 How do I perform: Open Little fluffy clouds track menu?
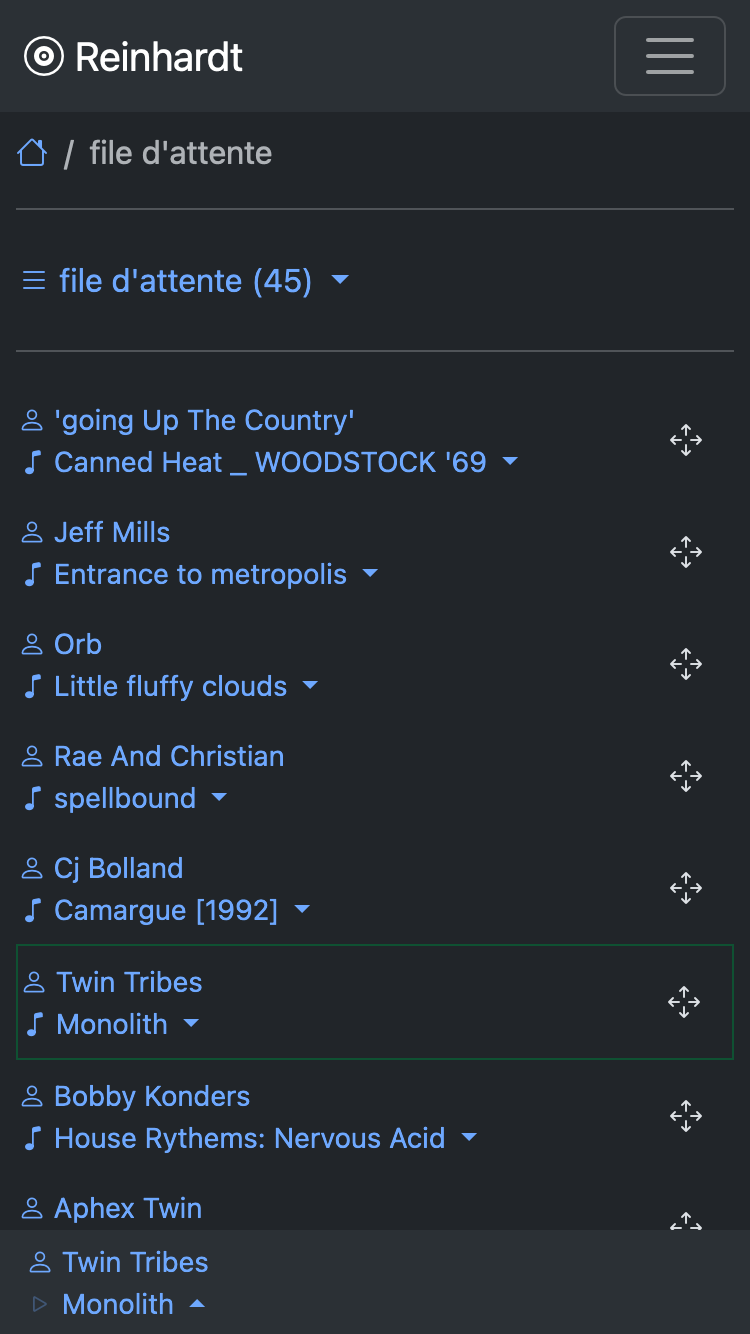310,686
